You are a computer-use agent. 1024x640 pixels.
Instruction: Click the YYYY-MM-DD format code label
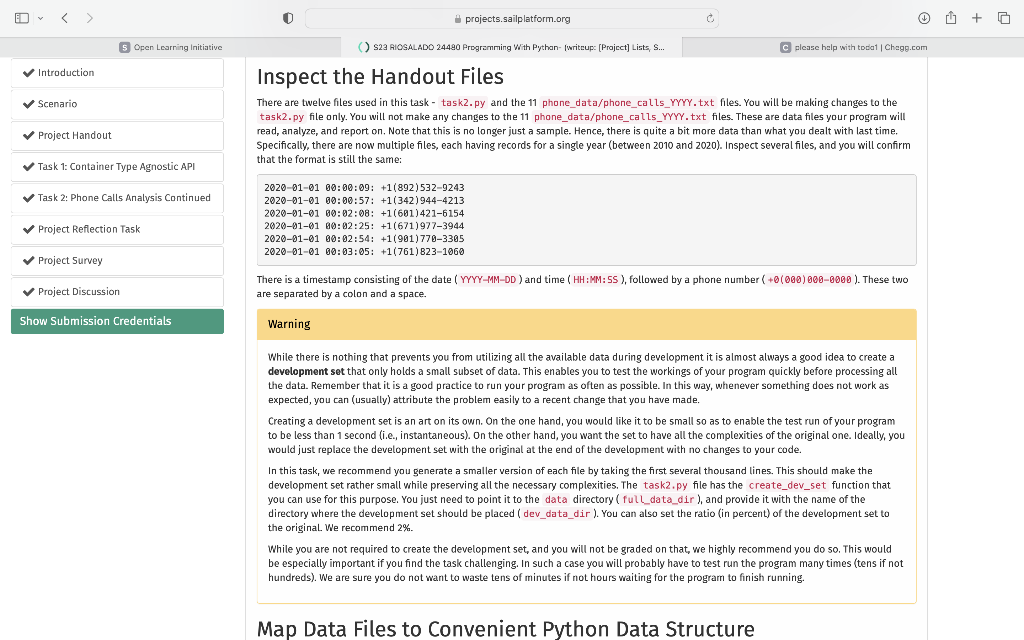pyautogui.click(x=488, y=280)
